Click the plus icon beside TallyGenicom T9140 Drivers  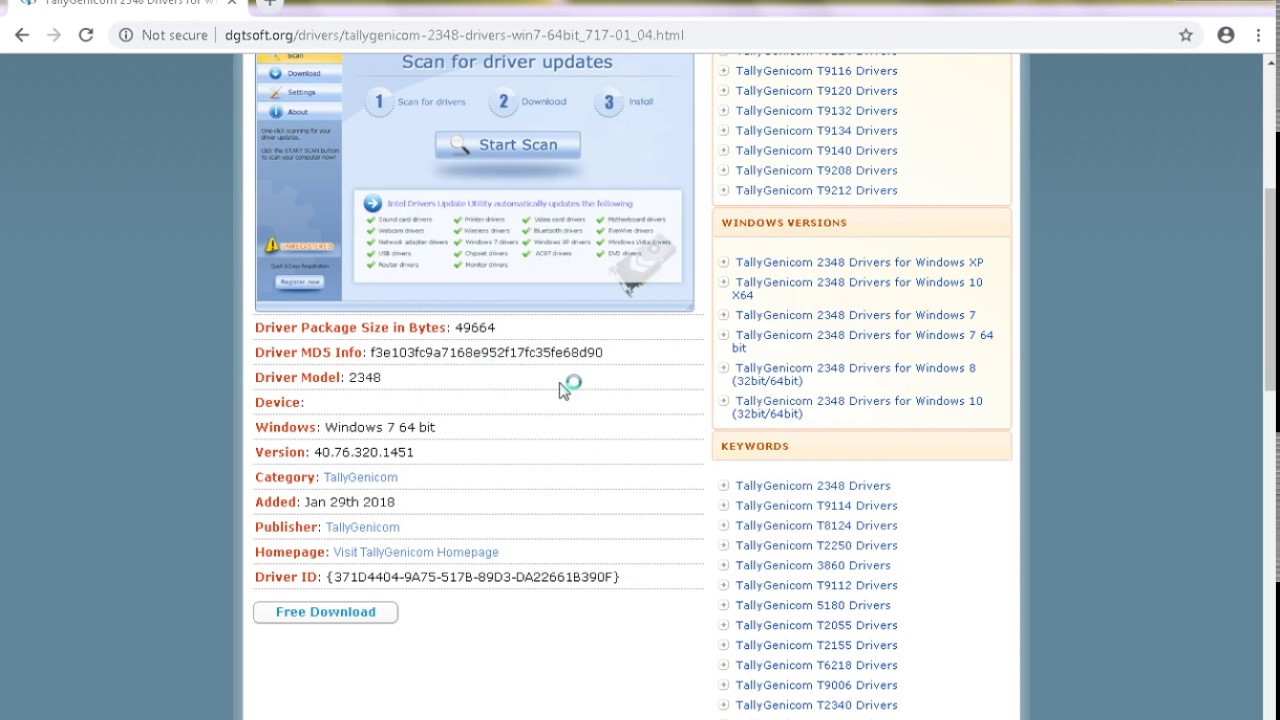coord(724,151)
